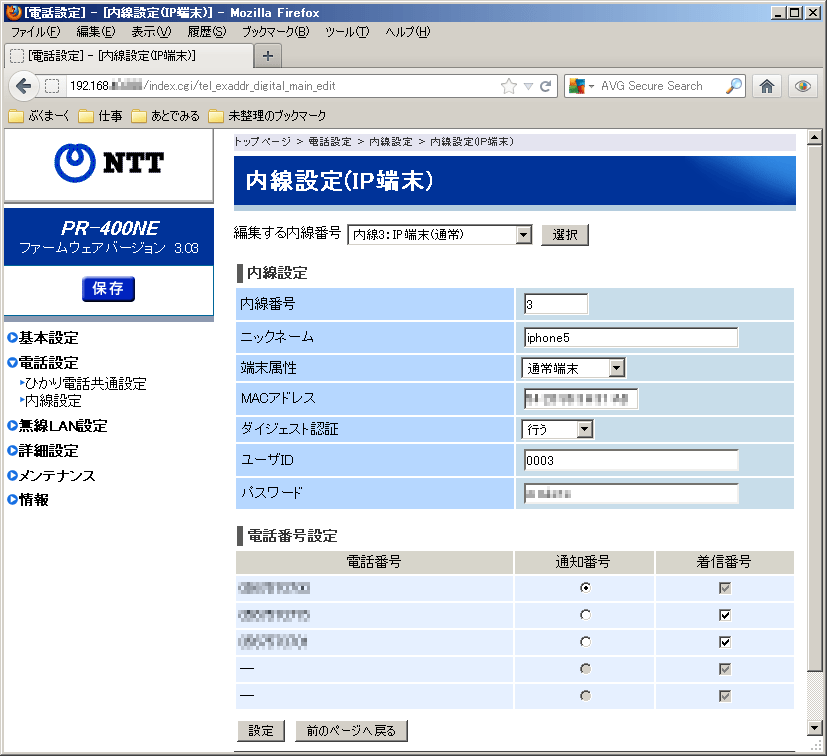Select 通知番号 radio for third phone number

(x=585, y=642)
